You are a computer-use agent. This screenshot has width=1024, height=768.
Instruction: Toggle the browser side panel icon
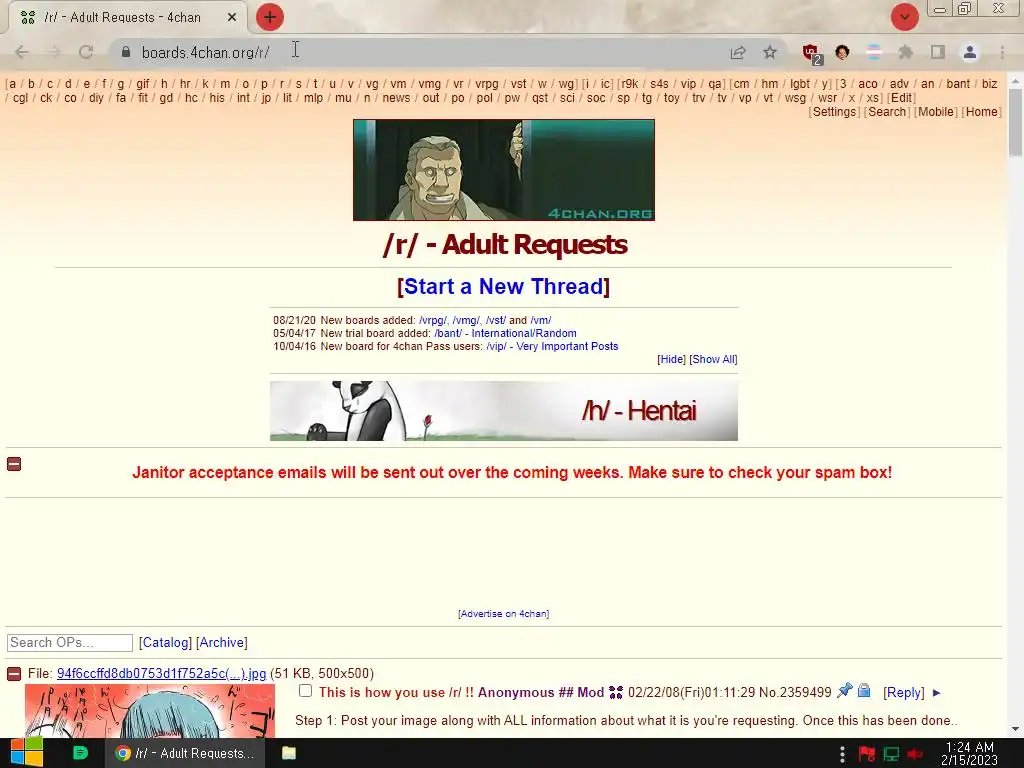click(x=938, y=52)
